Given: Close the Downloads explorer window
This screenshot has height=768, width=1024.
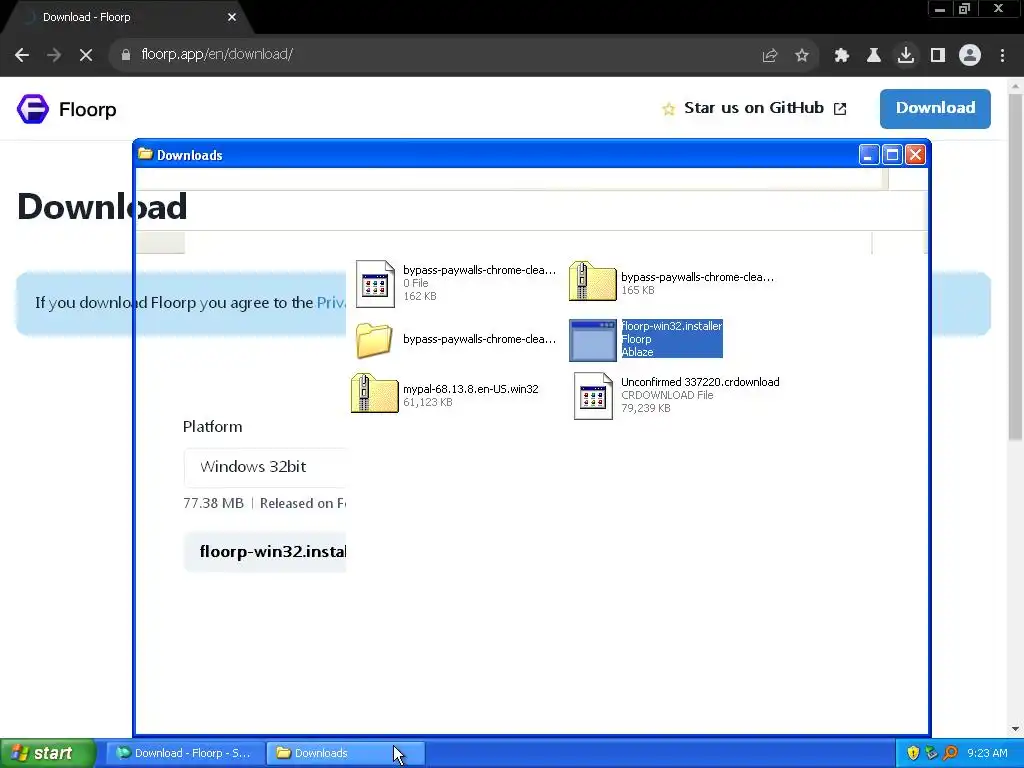Looking at the screenshot, I should point(916,155).
